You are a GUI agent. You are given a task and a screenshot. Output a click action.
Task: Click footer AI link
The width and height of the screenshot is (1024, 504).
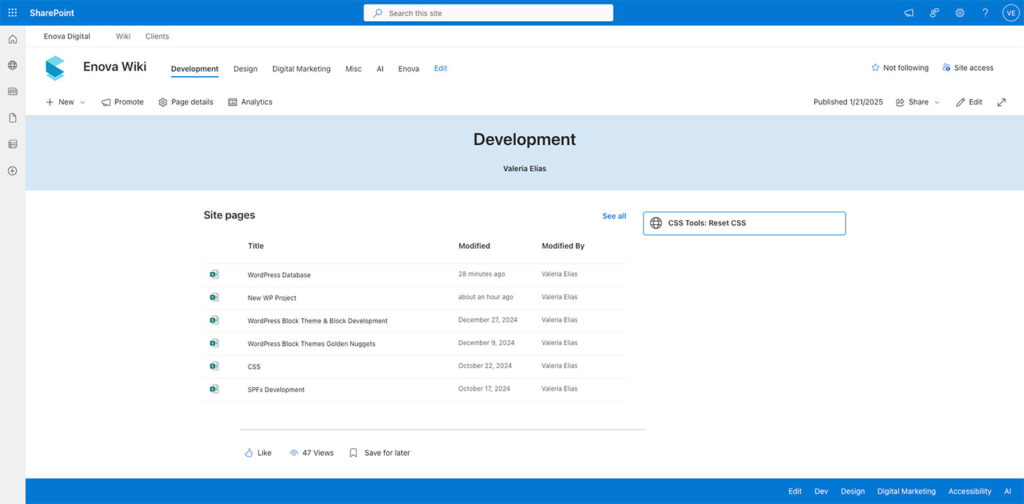pyautogui.click(x=1008, y=492)
